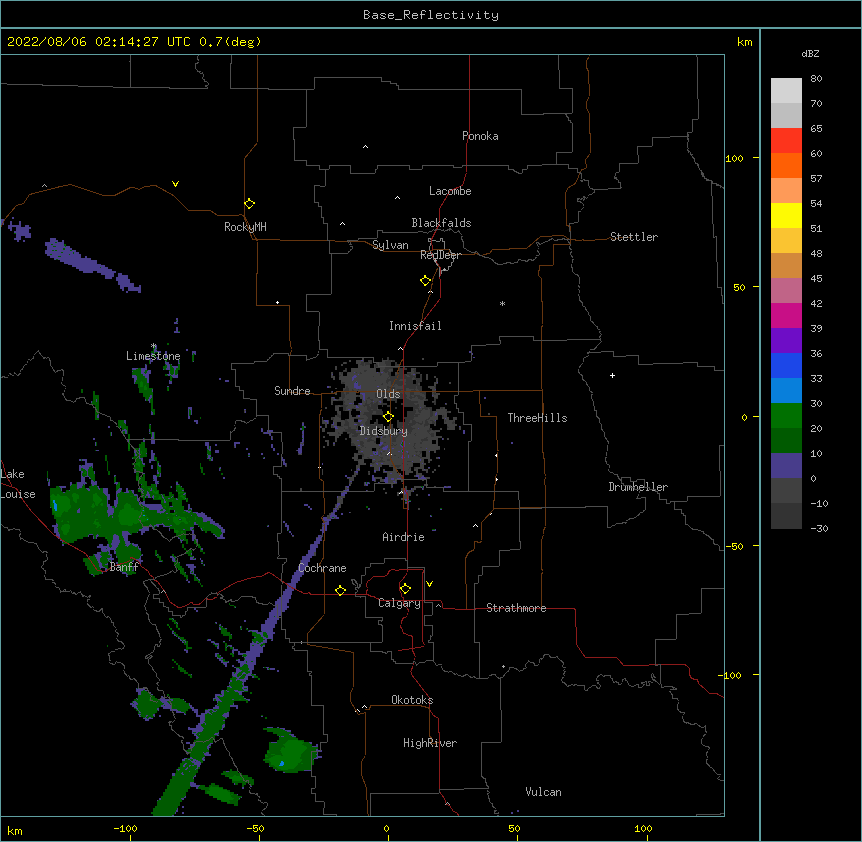The image size is (862, 842).
Task: Click the HighRiver label
Action: (430, 743)
